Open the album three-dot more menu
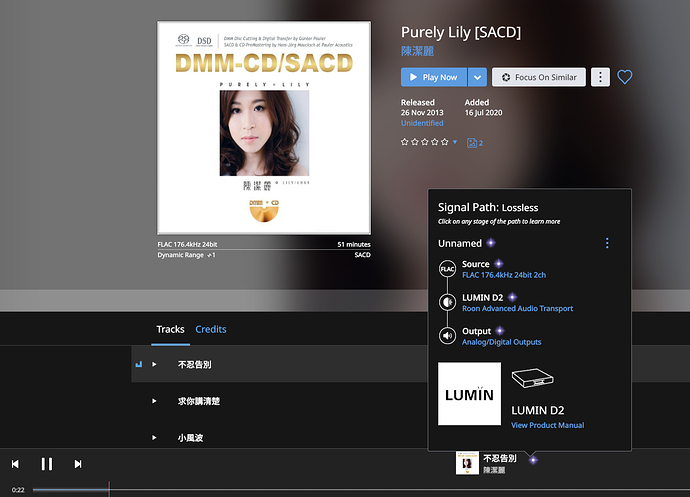Image resolution: width=690 pixels, height=497 pixels. pyautogui.click(x=600, y=77)
